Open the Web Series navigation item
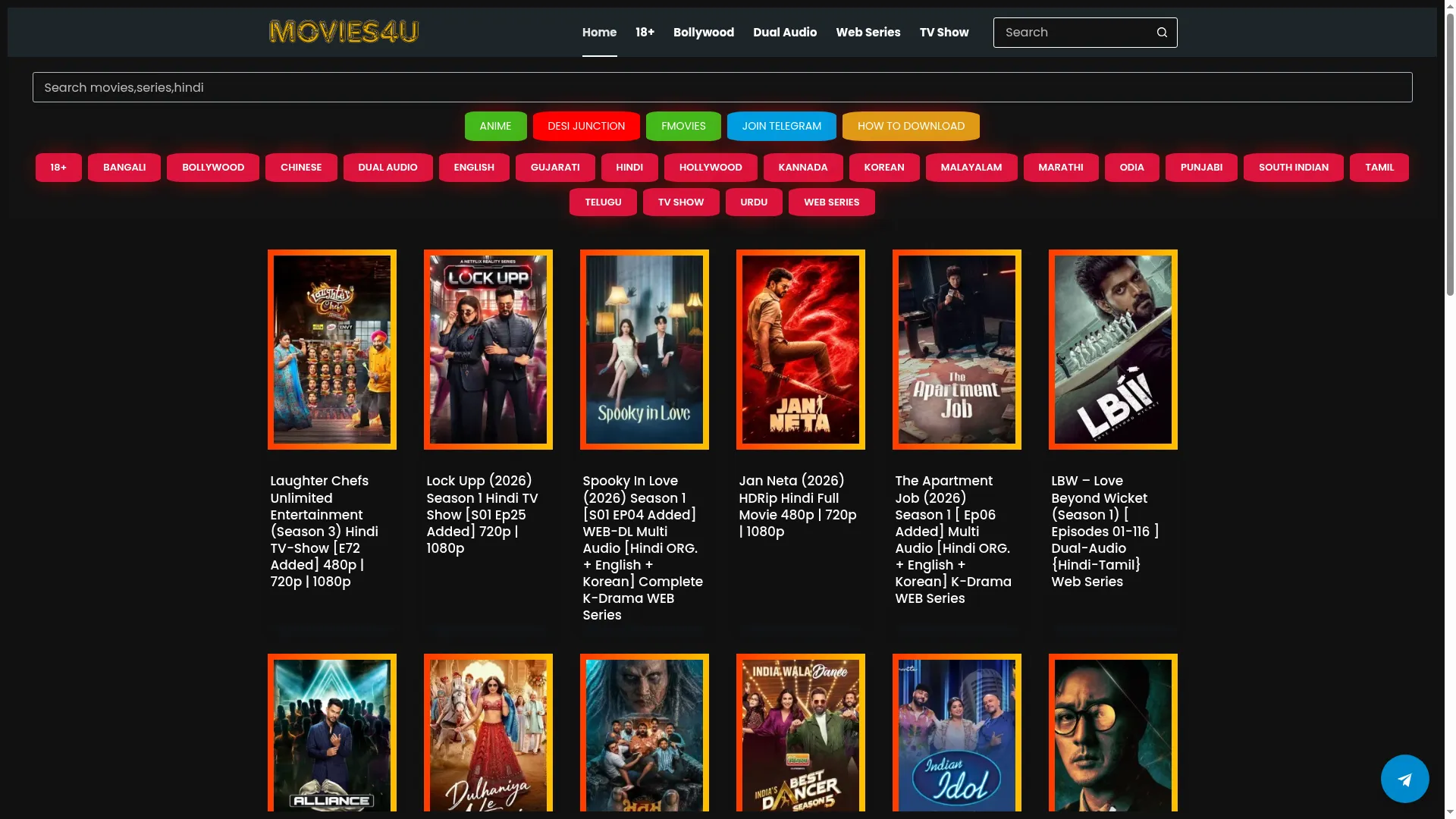Screen dimensions: 1456x819 868,33
